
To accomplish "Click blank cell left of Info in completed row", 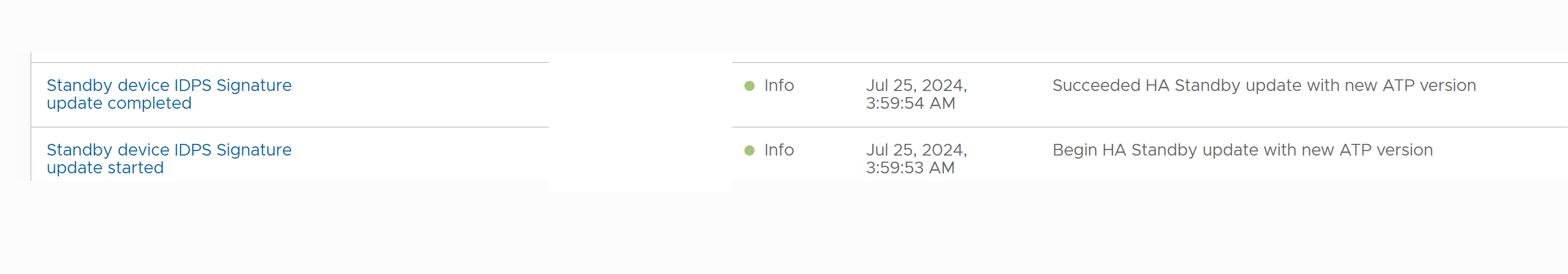I will point(639,95).
